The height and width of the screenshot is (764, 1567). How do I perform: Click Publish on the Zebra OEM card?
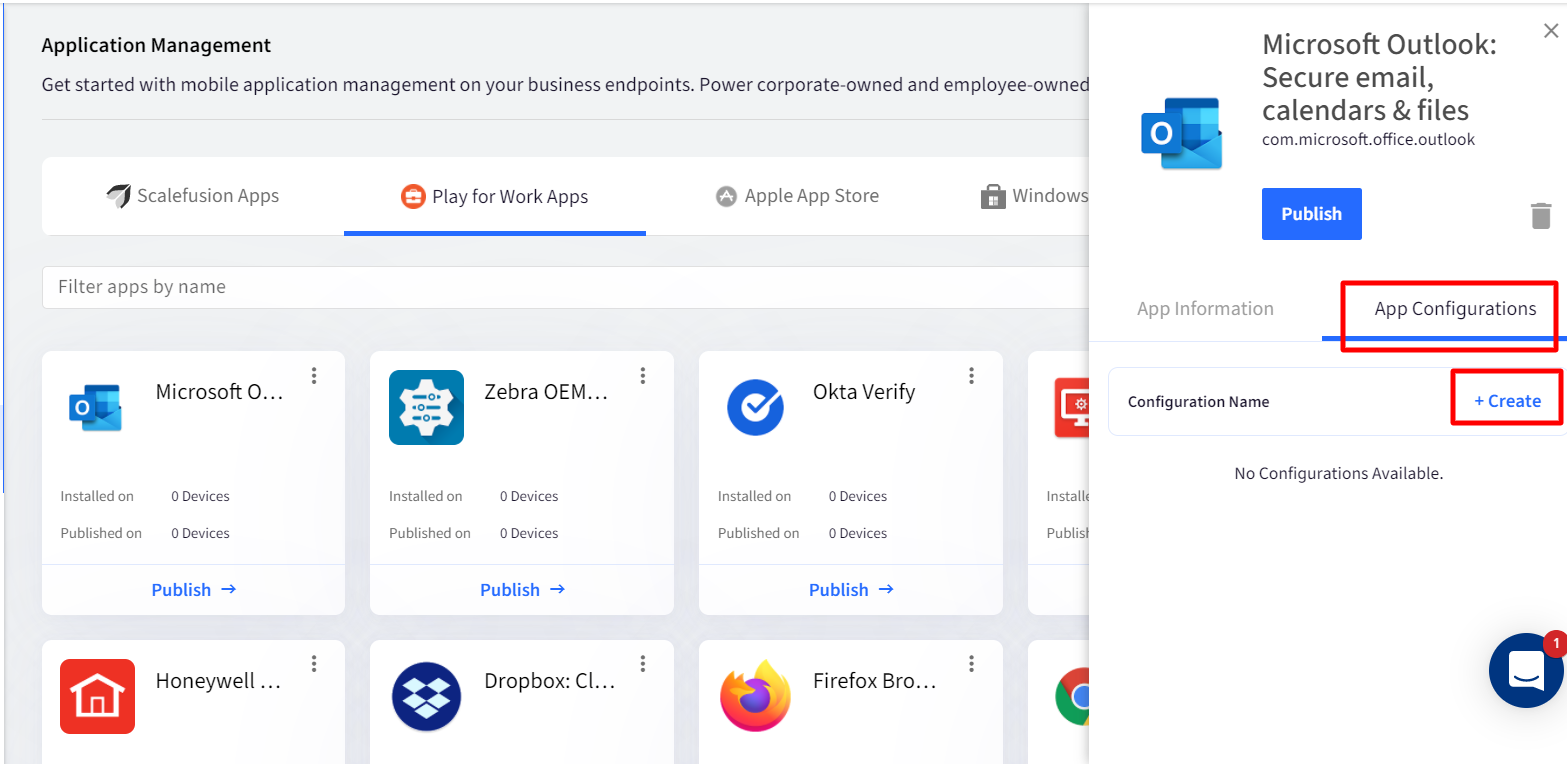pyautogui.click(x=522, y=590)
